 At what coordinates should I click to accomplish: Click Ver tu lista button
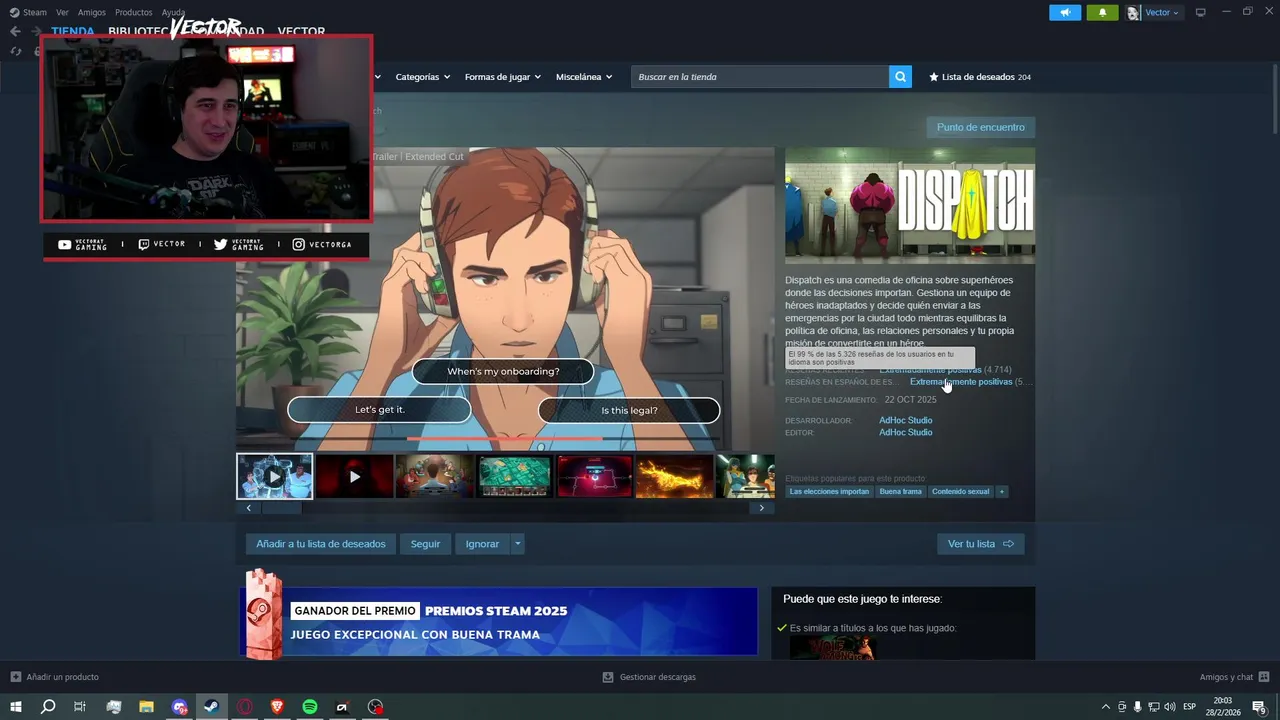tap(980, 544)
